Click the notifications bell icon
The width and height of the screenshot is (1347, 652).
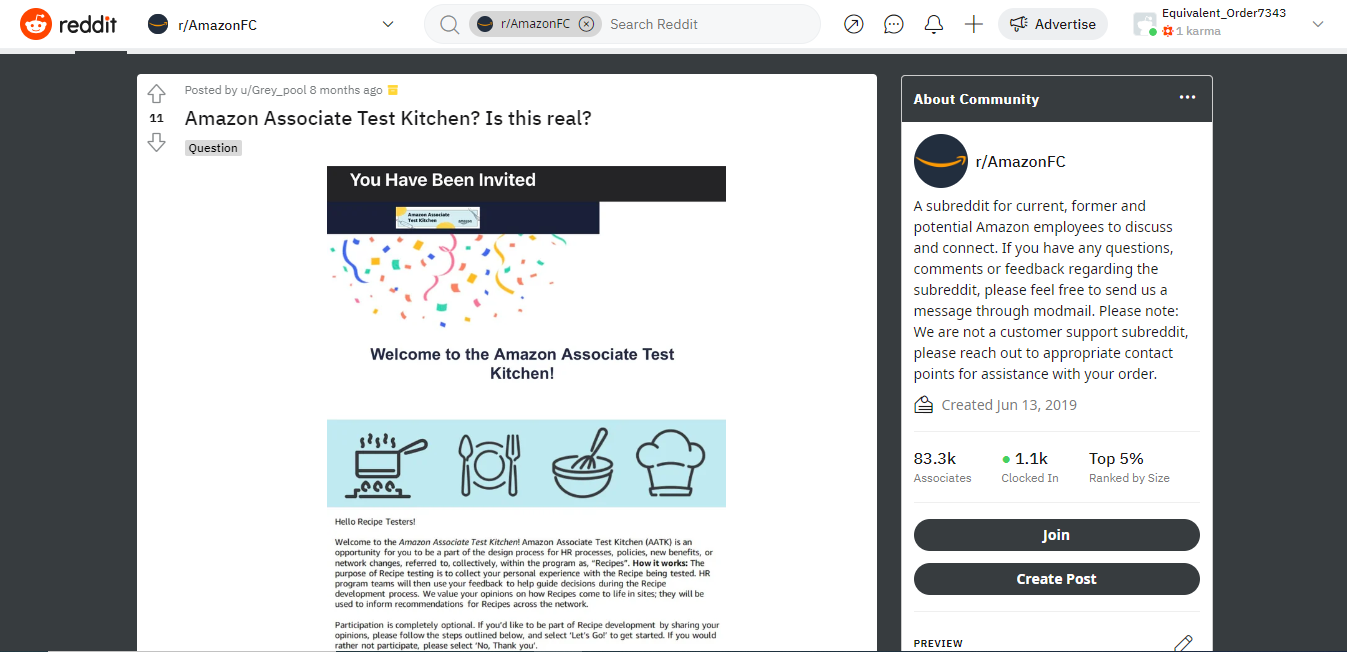click(933, 24)
